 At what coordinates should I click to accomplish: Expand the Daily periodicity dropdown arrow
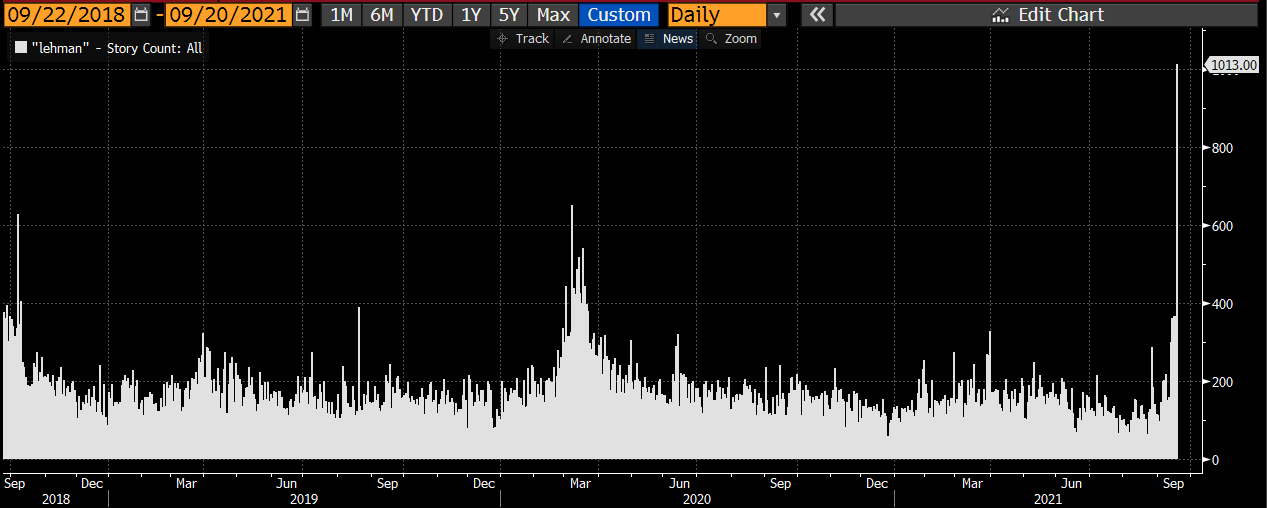click(x=777, y=15)
